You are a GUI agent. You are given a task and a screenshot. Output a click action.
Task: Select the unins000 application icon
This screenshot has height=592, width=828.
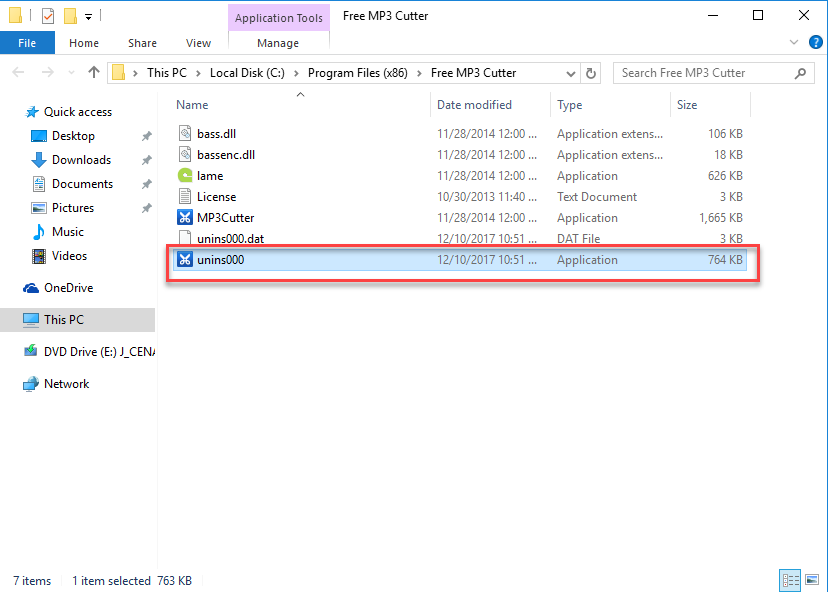tap(185, 259)
